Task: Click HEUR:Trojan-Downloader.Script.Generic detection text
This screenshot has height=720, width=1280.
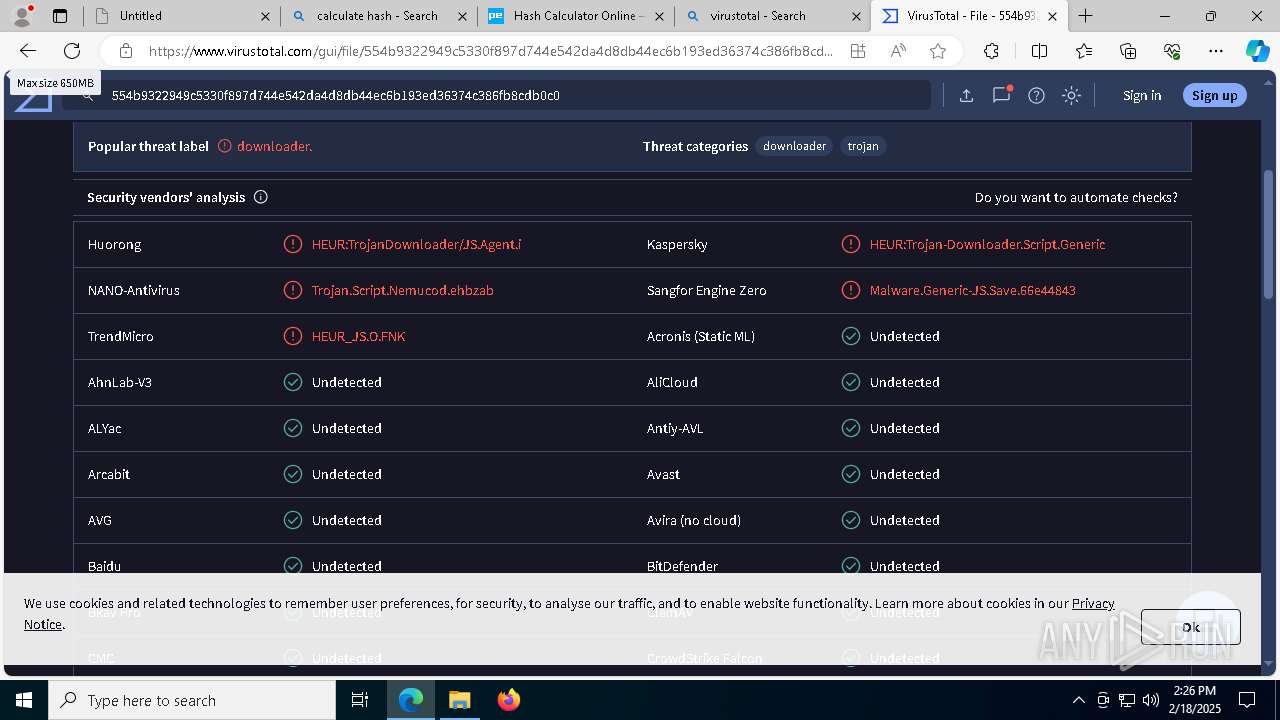Action: click(x=987, y=244)
